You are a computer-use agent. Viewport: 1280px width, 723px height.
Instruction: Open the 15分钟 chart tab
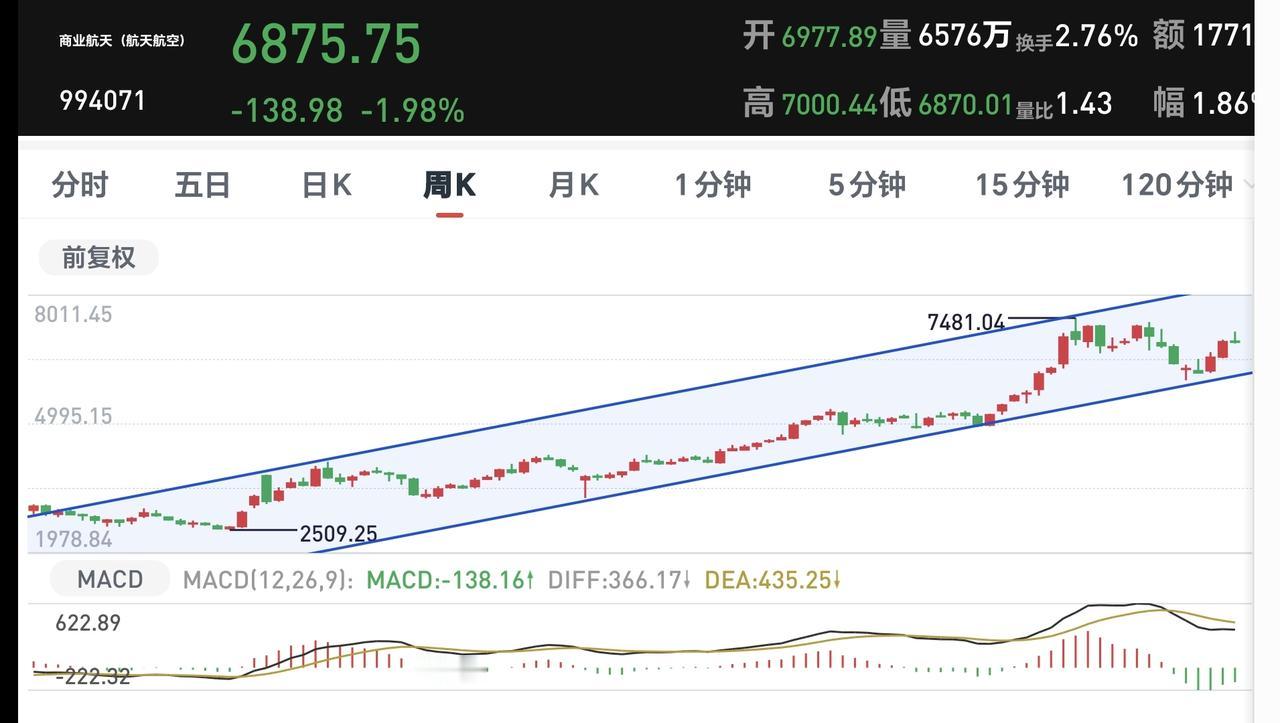pos(1022,185)
